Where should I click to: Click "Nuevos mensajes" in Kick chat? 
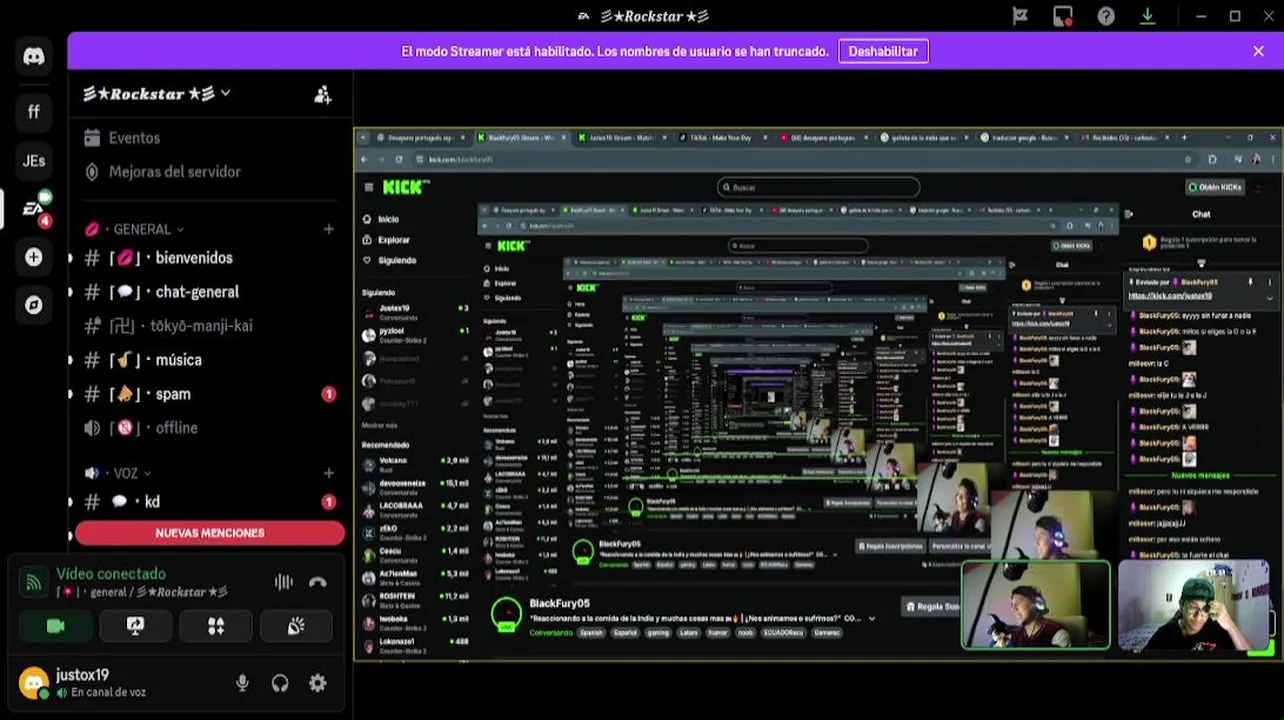coord(1201,475)
